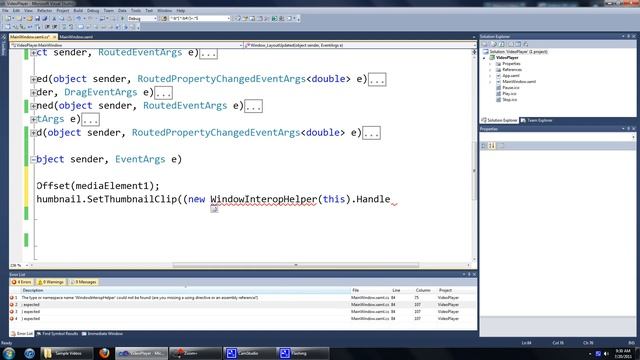The image size is (640, 360).
Task: Toggle the 4 Errors filter
Action: click(22, 282)
